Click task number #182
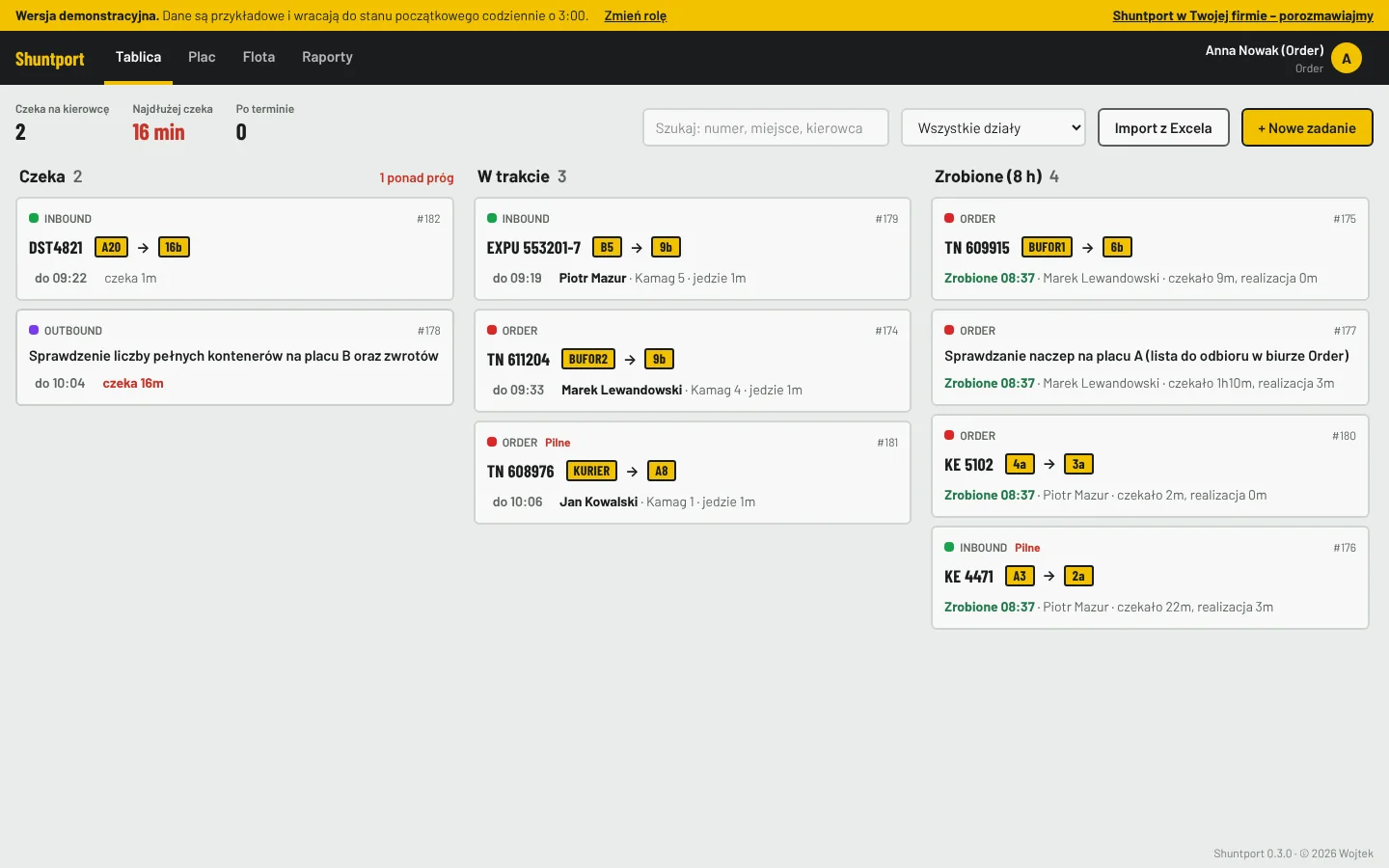1389x868 pixels. pos(428,219)
